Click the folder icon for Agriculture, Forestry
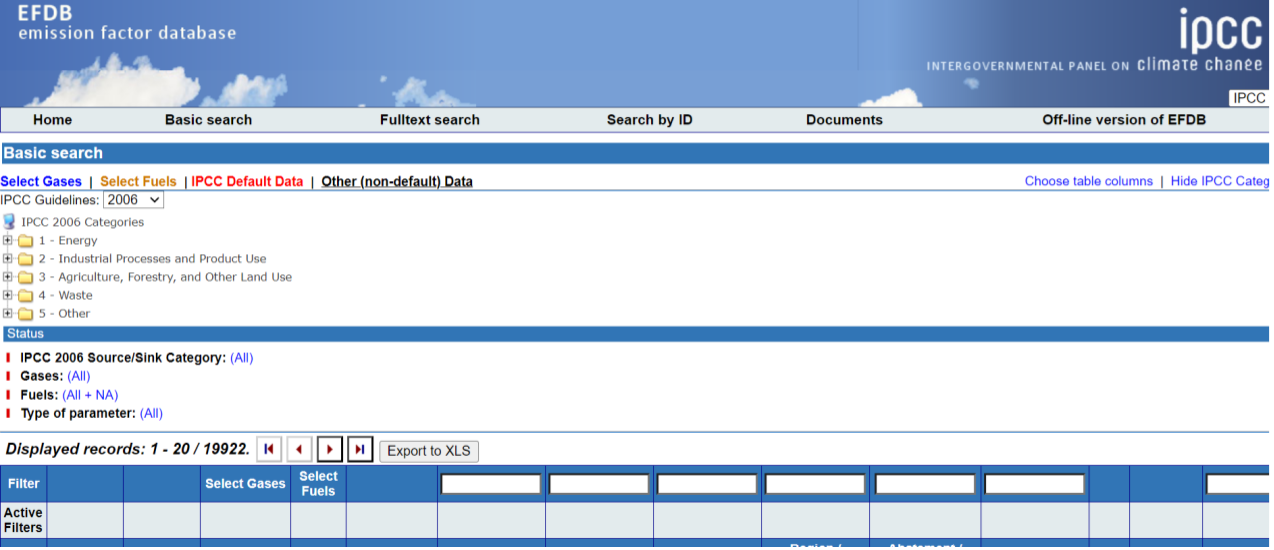 (x=25, y=277)
